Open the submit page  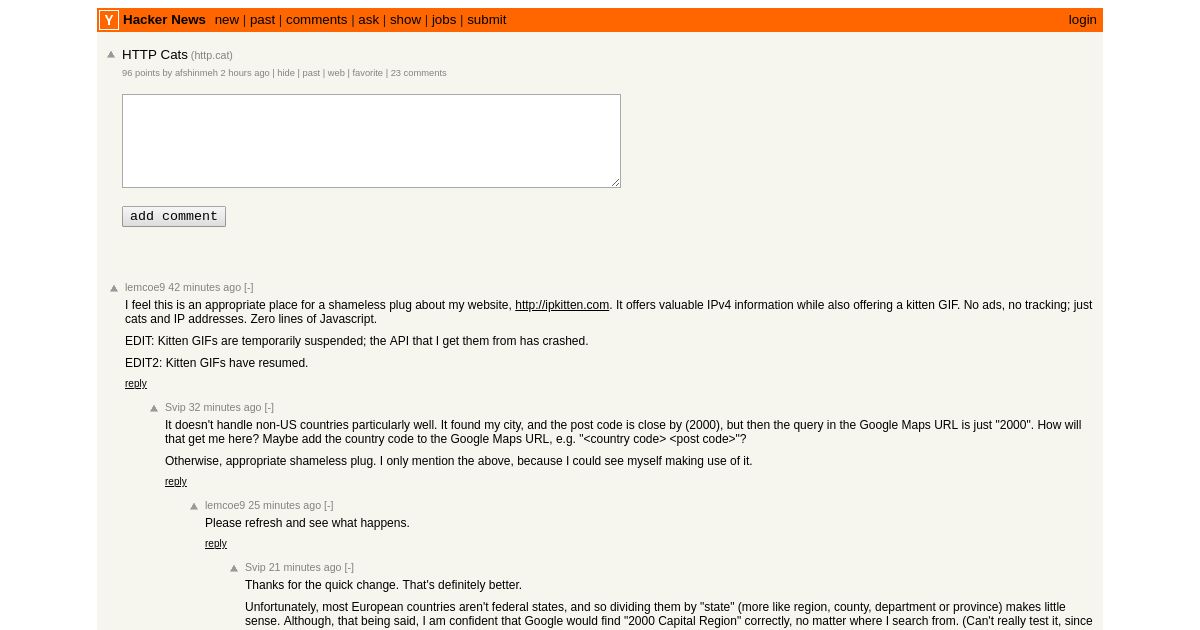coord(487,20)
